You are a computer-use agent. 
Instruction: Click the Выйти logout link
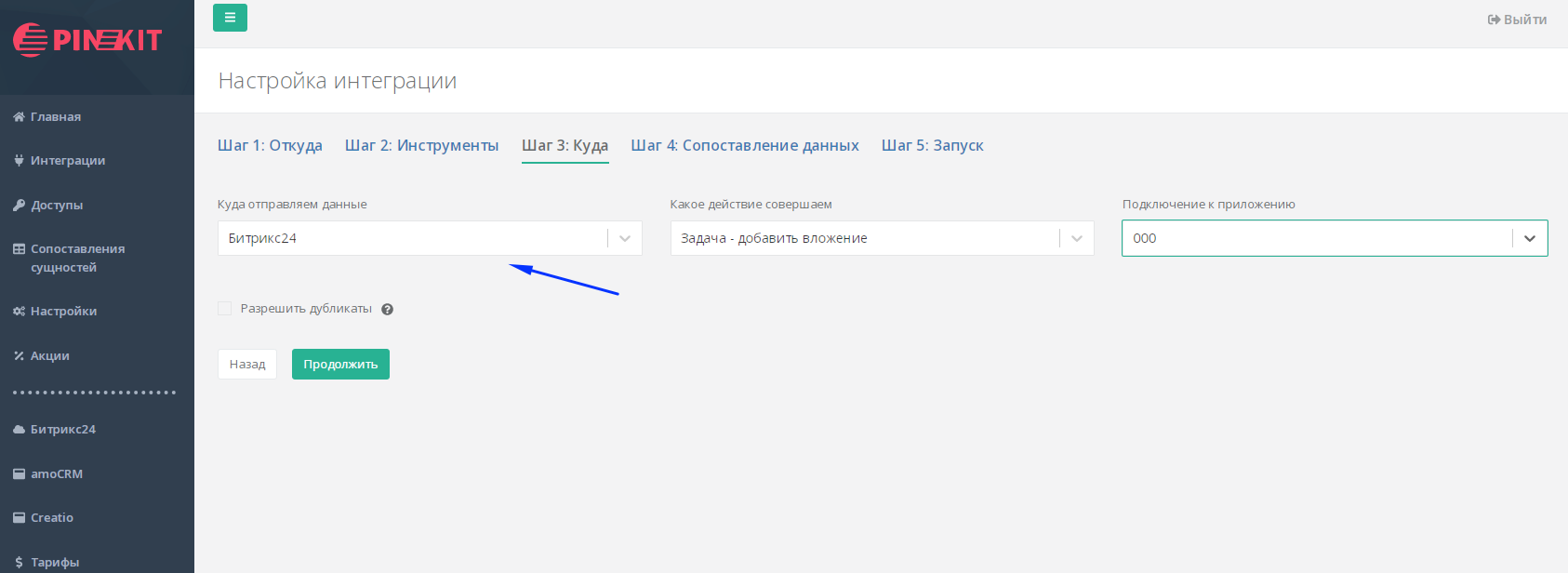(1517, 20)
